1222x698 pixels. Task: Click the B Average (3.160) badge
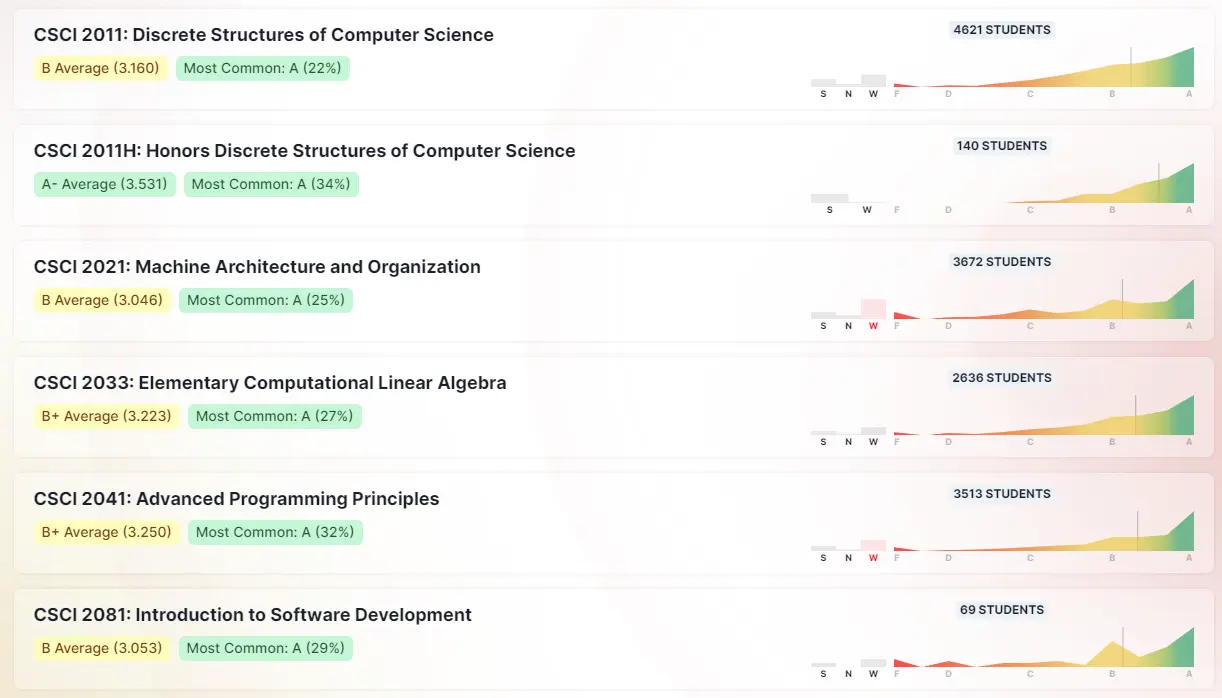[x=100, y=68]
